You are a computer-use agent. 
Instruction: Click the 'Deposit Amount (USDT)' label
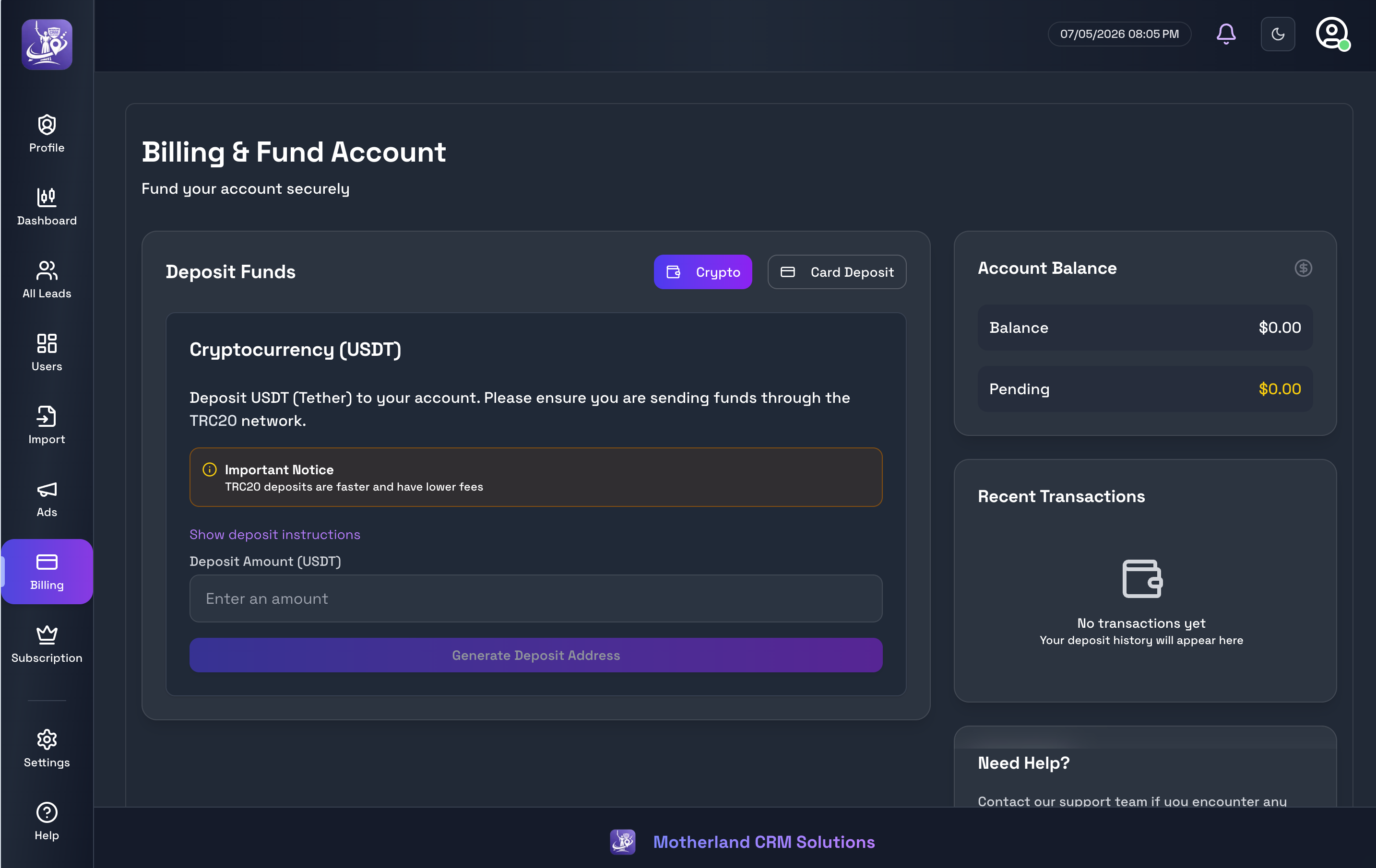click(x=265, y=562)
